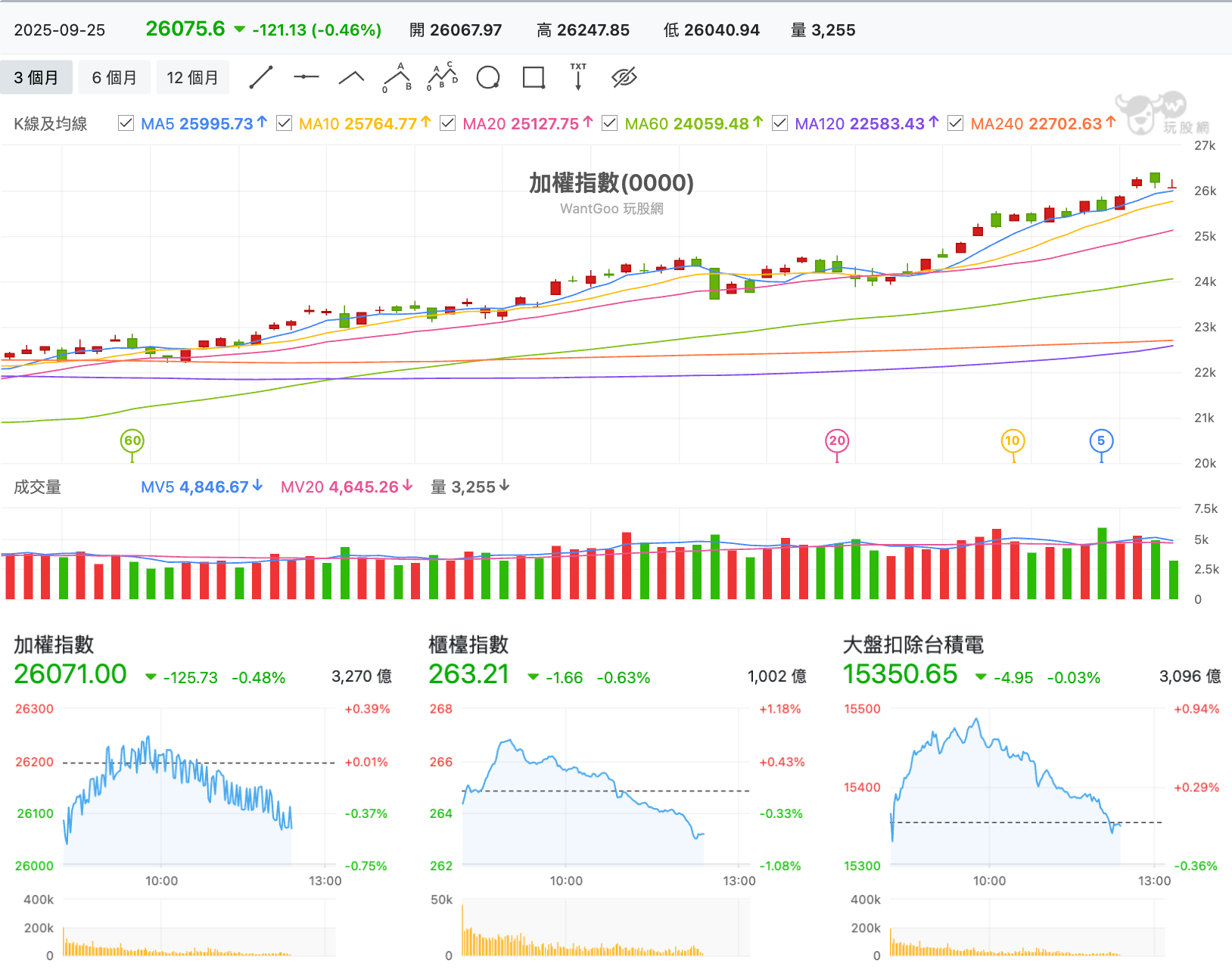
Task: Select the 3個月 timeframe tab
Action: click(36, 76)
